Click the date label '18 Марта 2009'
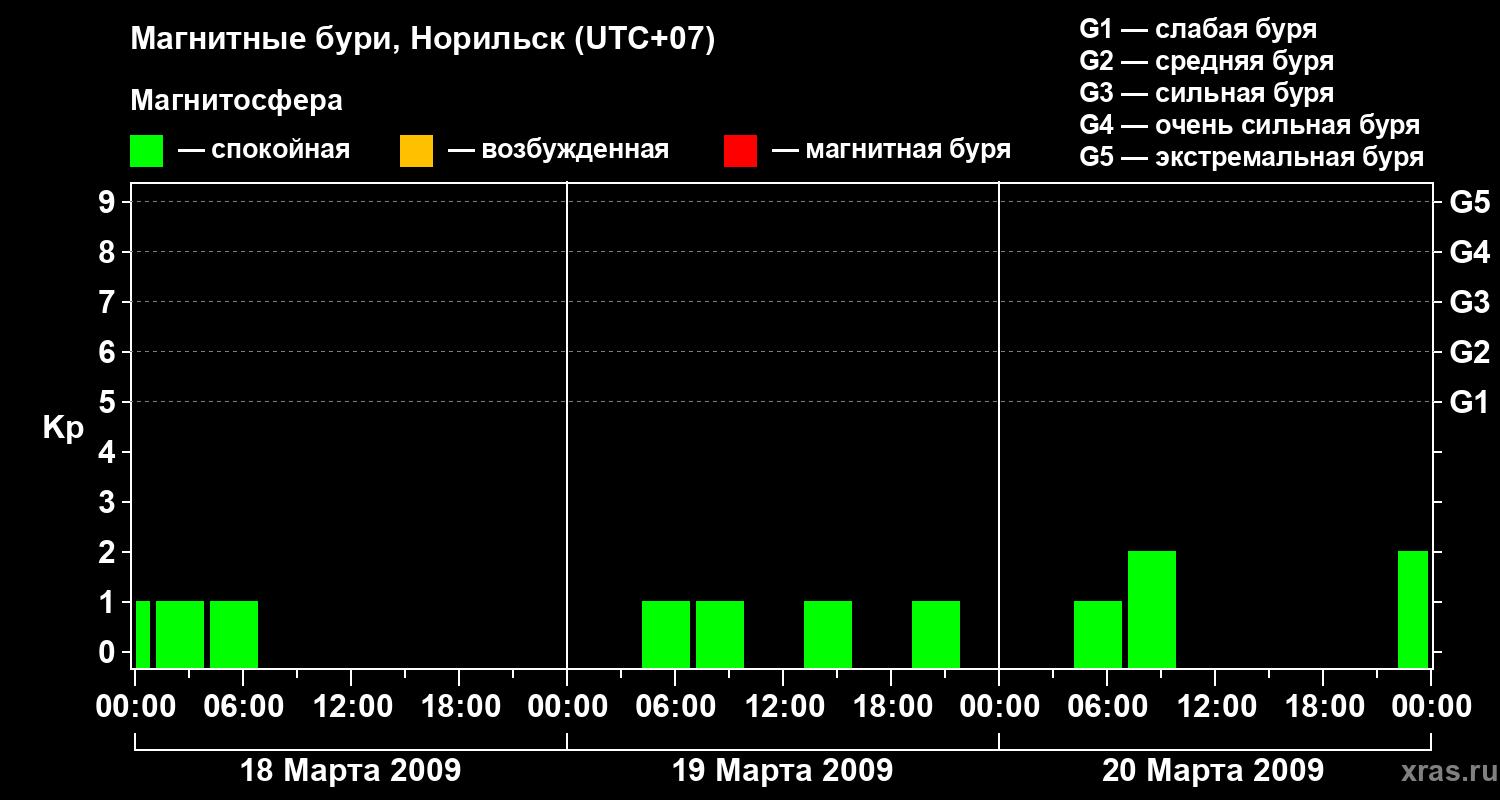This screenshot has height=800, width=1500. pyautogui.click(x=350, y=771)
